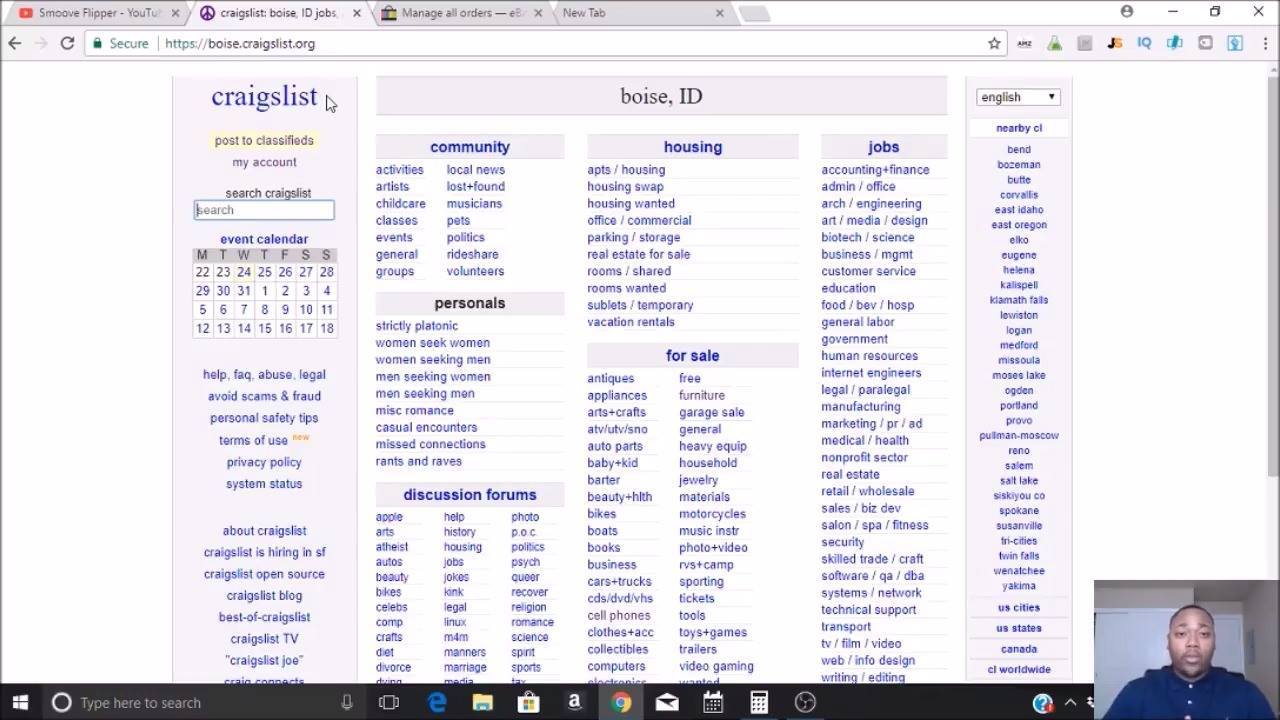
Task: Reload the current page
Action: click(x=67, y=43)
